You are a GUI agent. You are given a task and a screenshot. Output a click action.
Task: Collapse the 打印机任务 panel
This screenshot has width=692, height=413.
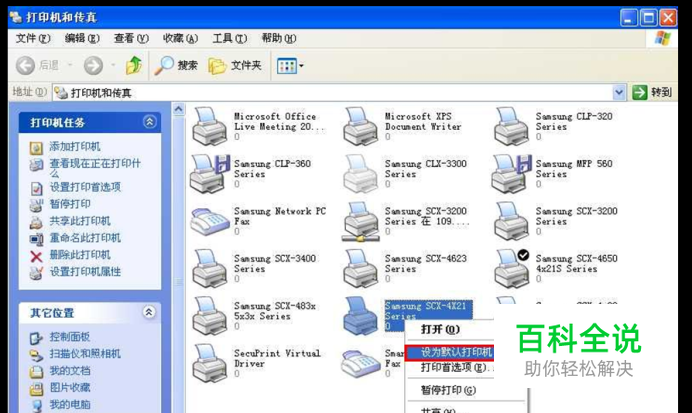150,122
